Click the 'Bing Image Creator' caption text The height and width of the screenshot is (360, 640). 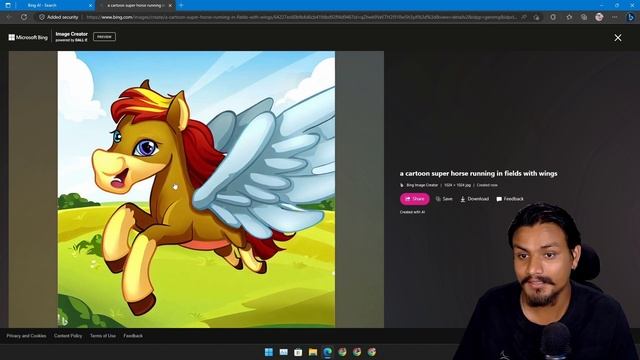point(422,185)
